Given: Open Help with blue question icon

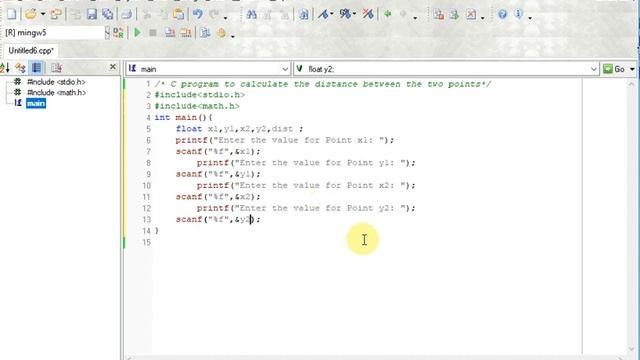Looking at the screenshot, I should (x=502, y=15).
